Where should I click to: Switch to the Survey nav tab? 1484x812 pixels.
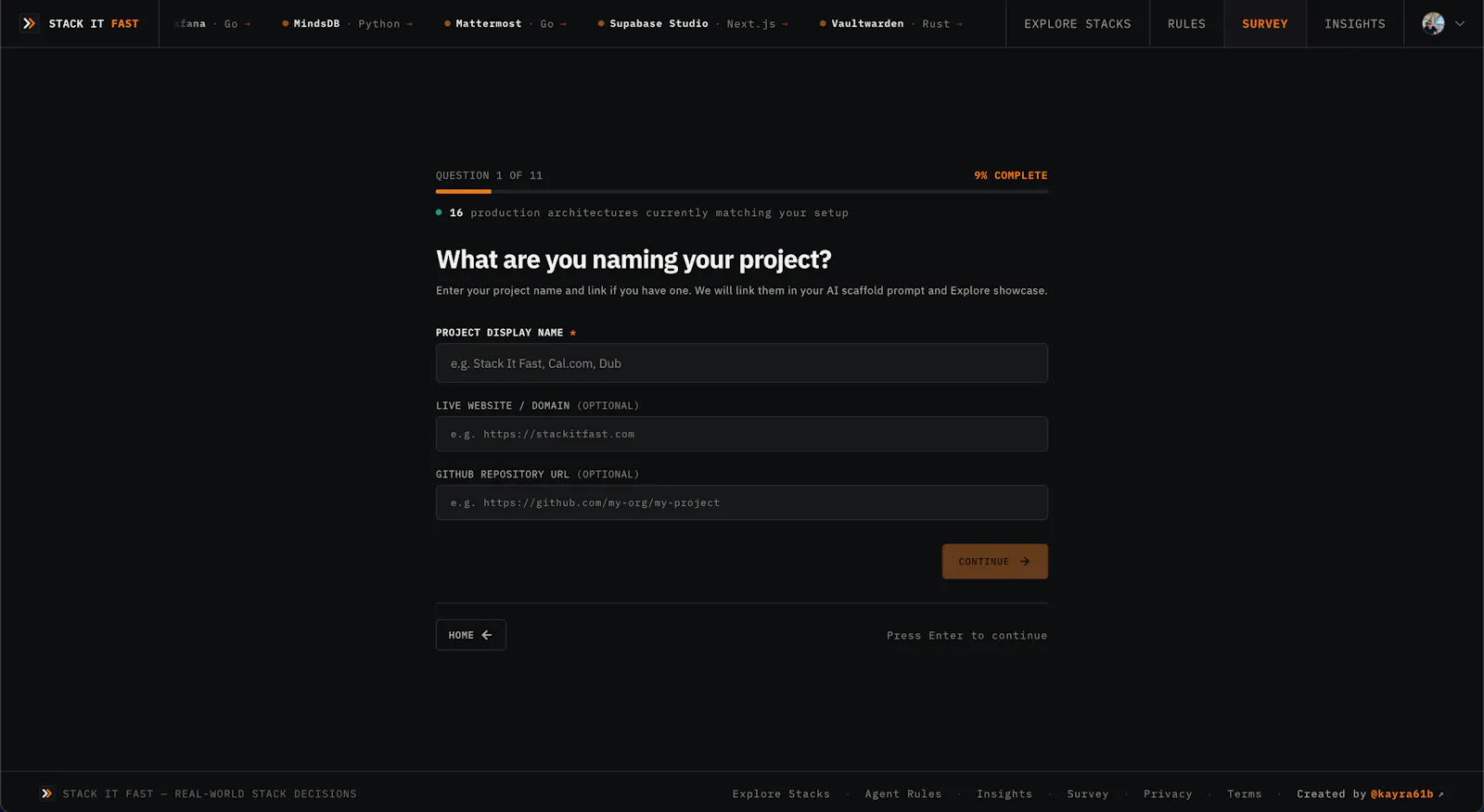pos(1264,24)
